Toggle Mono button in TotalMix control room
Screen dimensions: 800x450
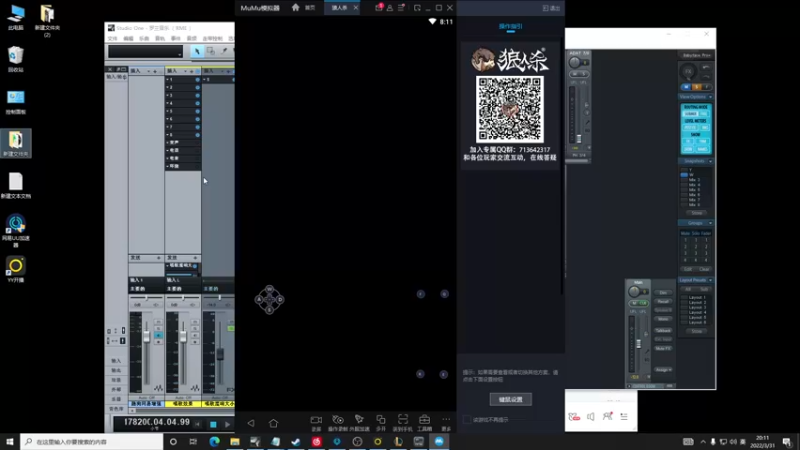663,319
